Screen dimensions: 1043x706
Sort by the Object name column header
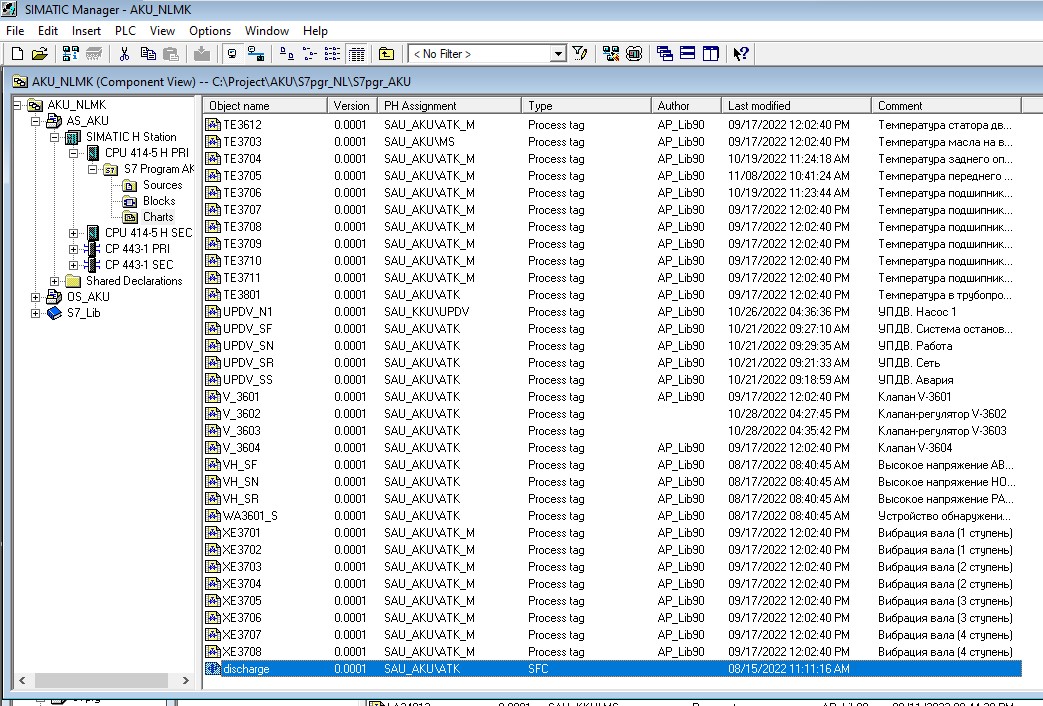click(x=265, y=105)
